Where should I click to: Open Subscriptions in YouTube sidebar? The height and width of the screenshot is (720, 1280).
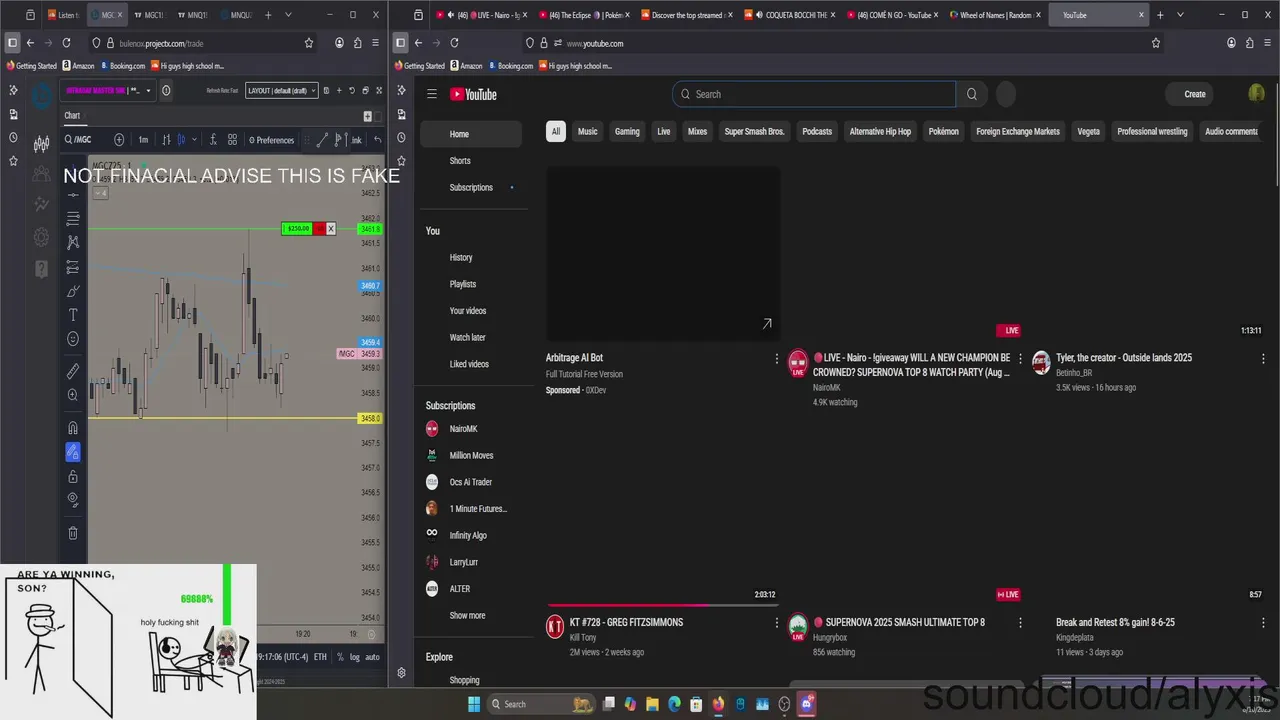coord(471,188)
